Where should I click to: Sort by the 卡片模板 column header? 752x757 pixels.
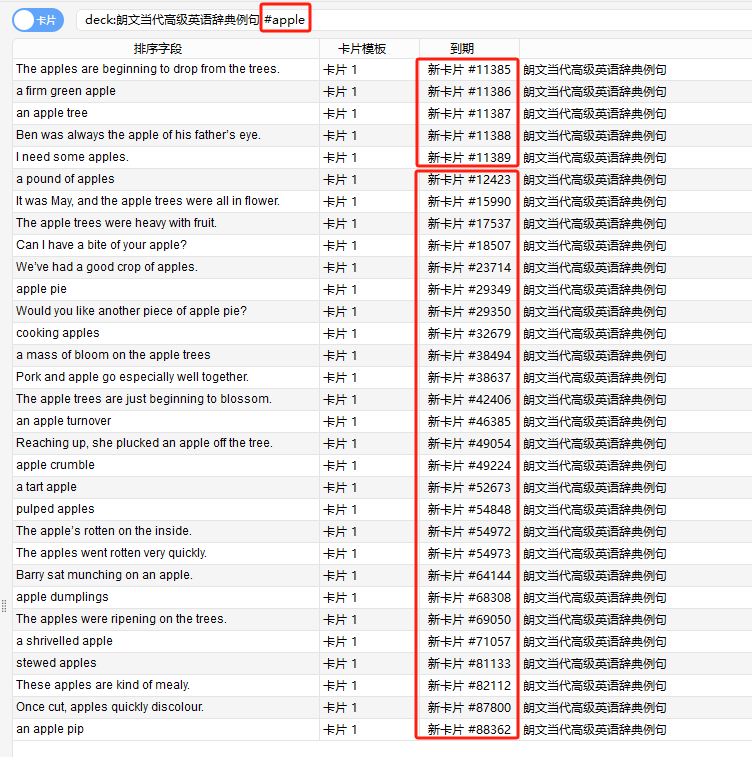coord(369,48)
